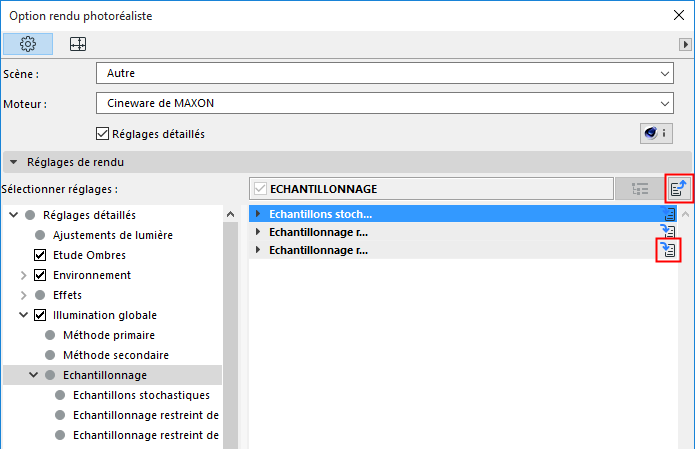
Task: Click the Réglages détaillés tree label
Action: pos(89,215)
